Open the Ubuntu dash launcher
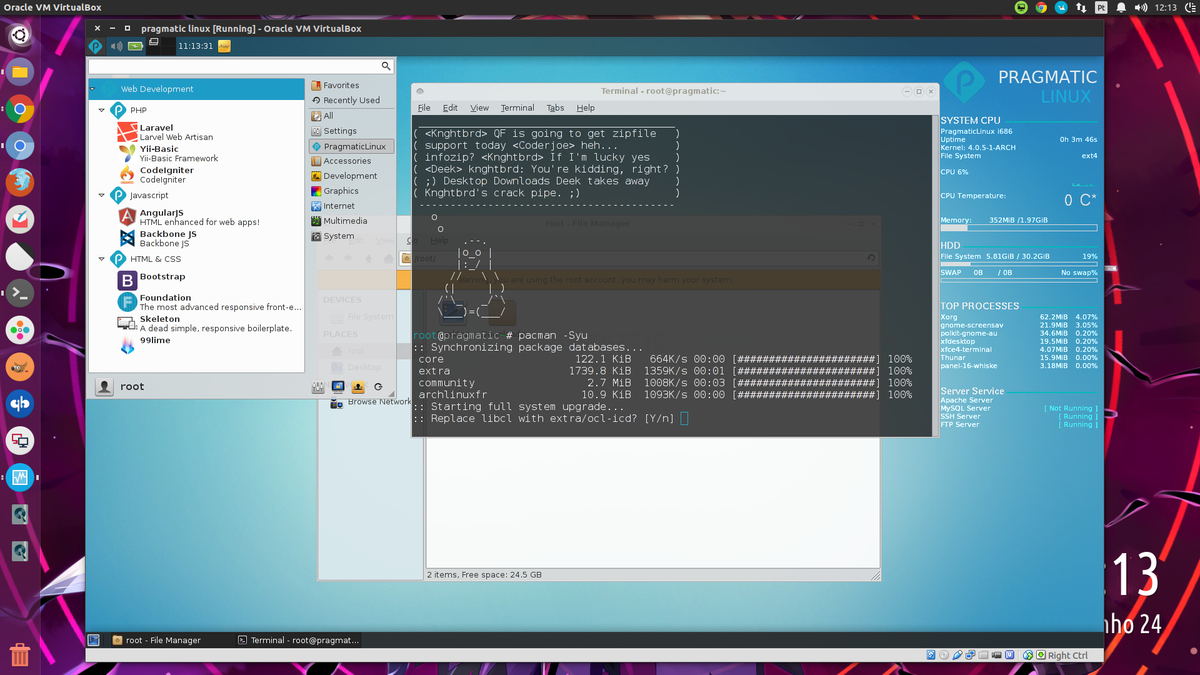The image size is (1200, 675). [20, 36]
